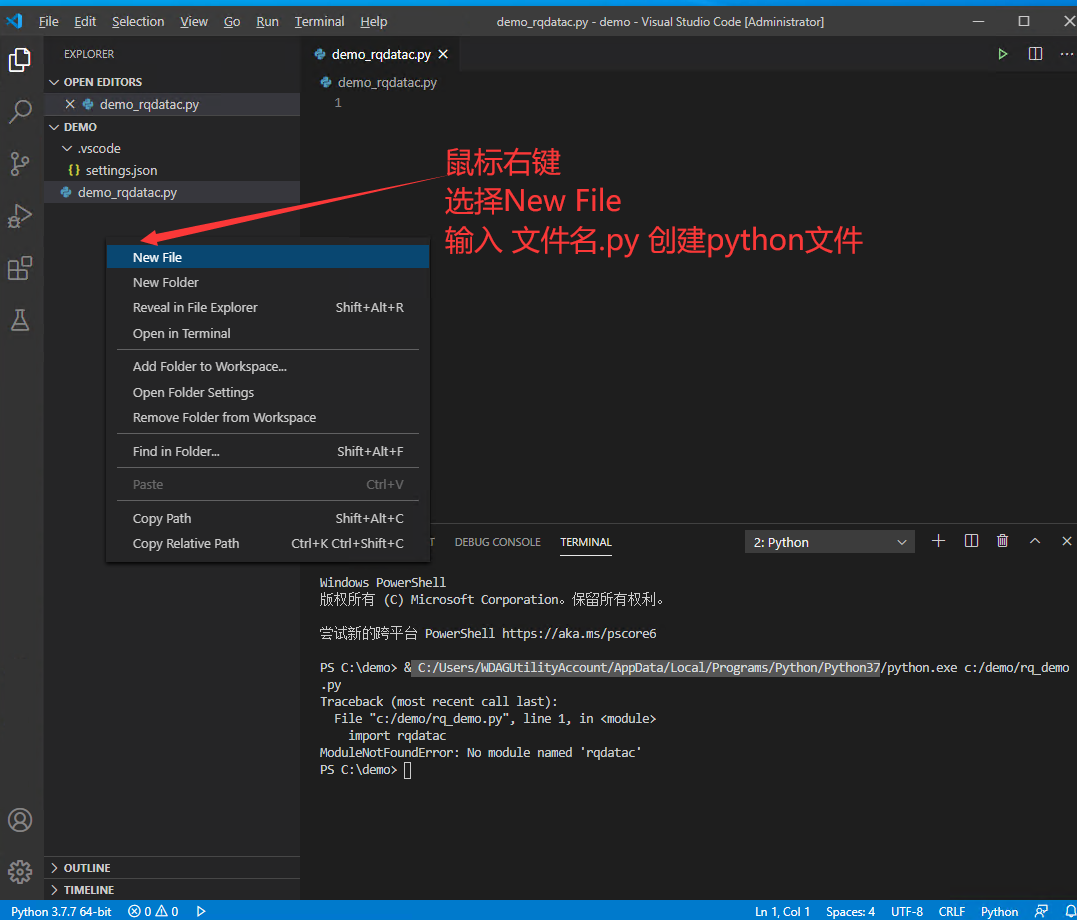Open settings.json in explorer tree
Image resolution: width=1077 pixels, height=920 pixels.
coord(172,170)
